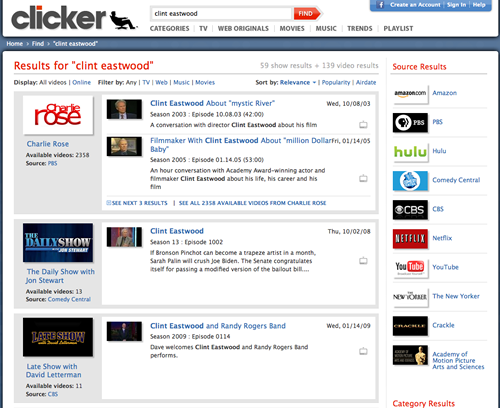
Task: Click the Charlie Rose show logo
Action: [58, 115]
